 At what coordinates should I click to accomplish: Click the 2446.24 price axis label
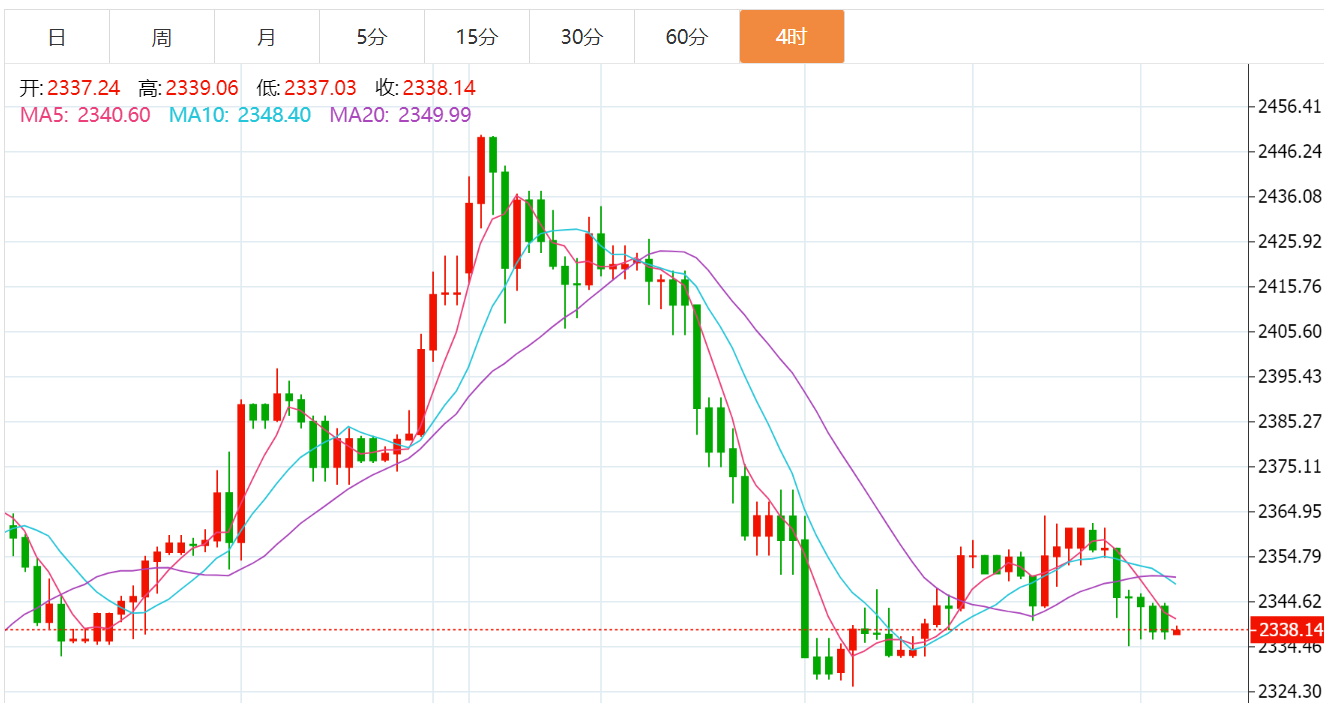point(1290,151)
